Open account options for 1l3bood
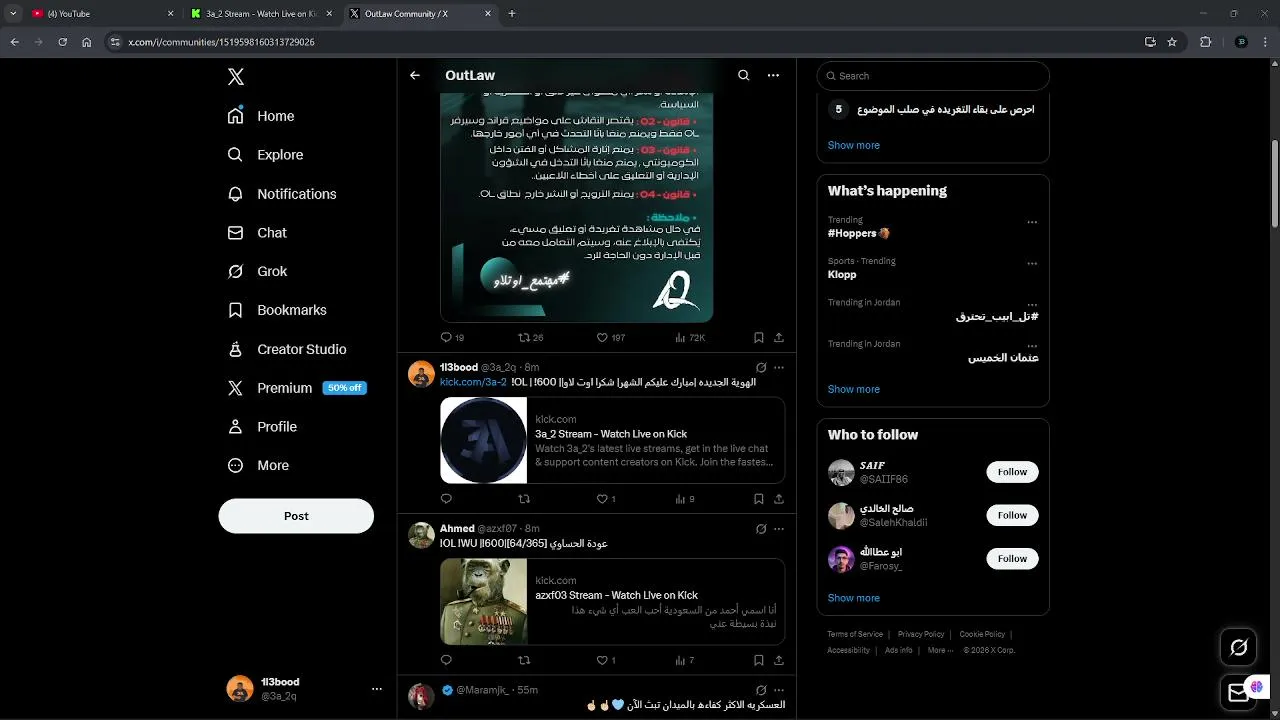The height and width of the screenshot is (720, 1280). coord(377,689)
